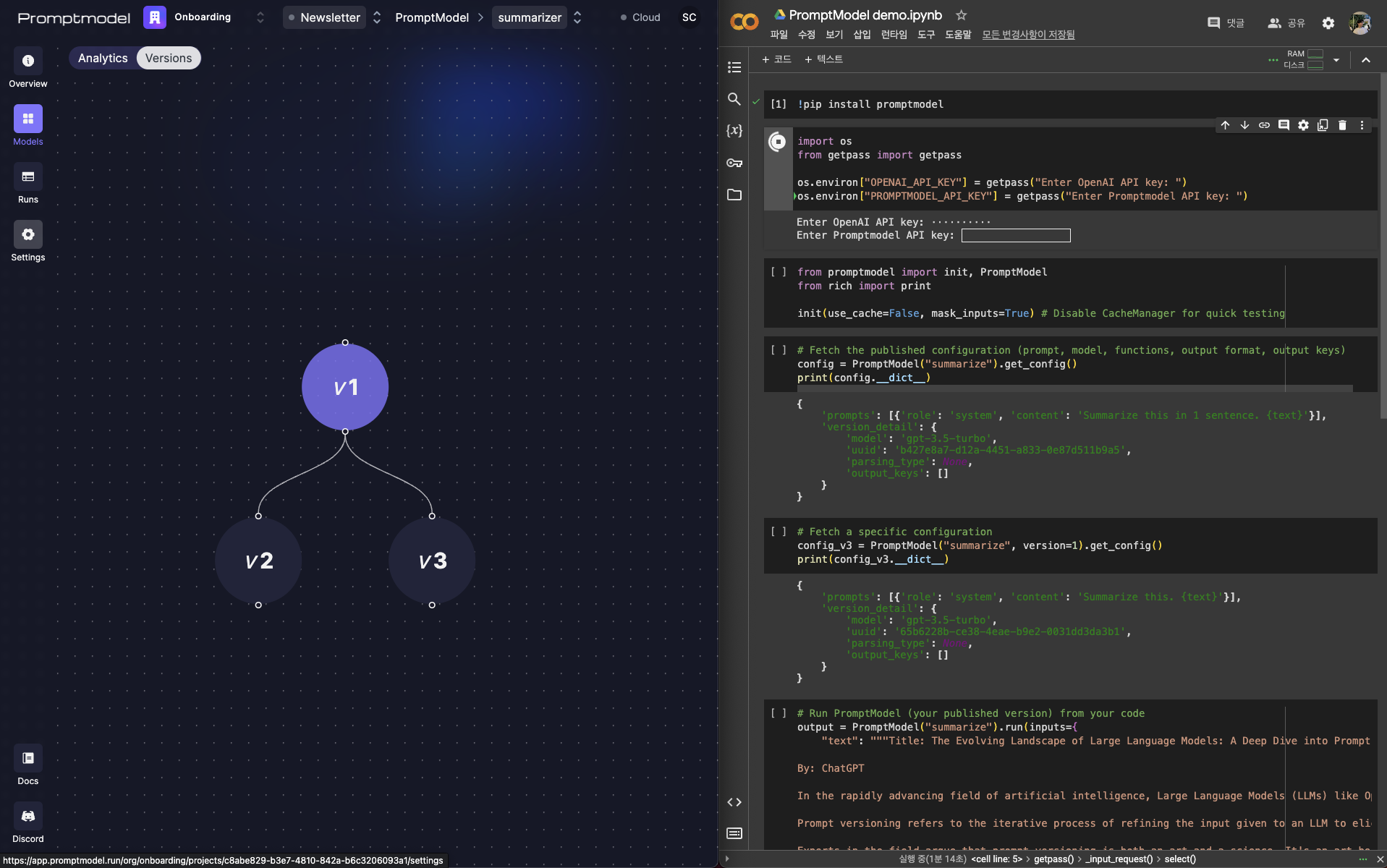The image size is (1387, 868).
Task: Open the 런타임 menu in Colab
Action: pos(894,35)
